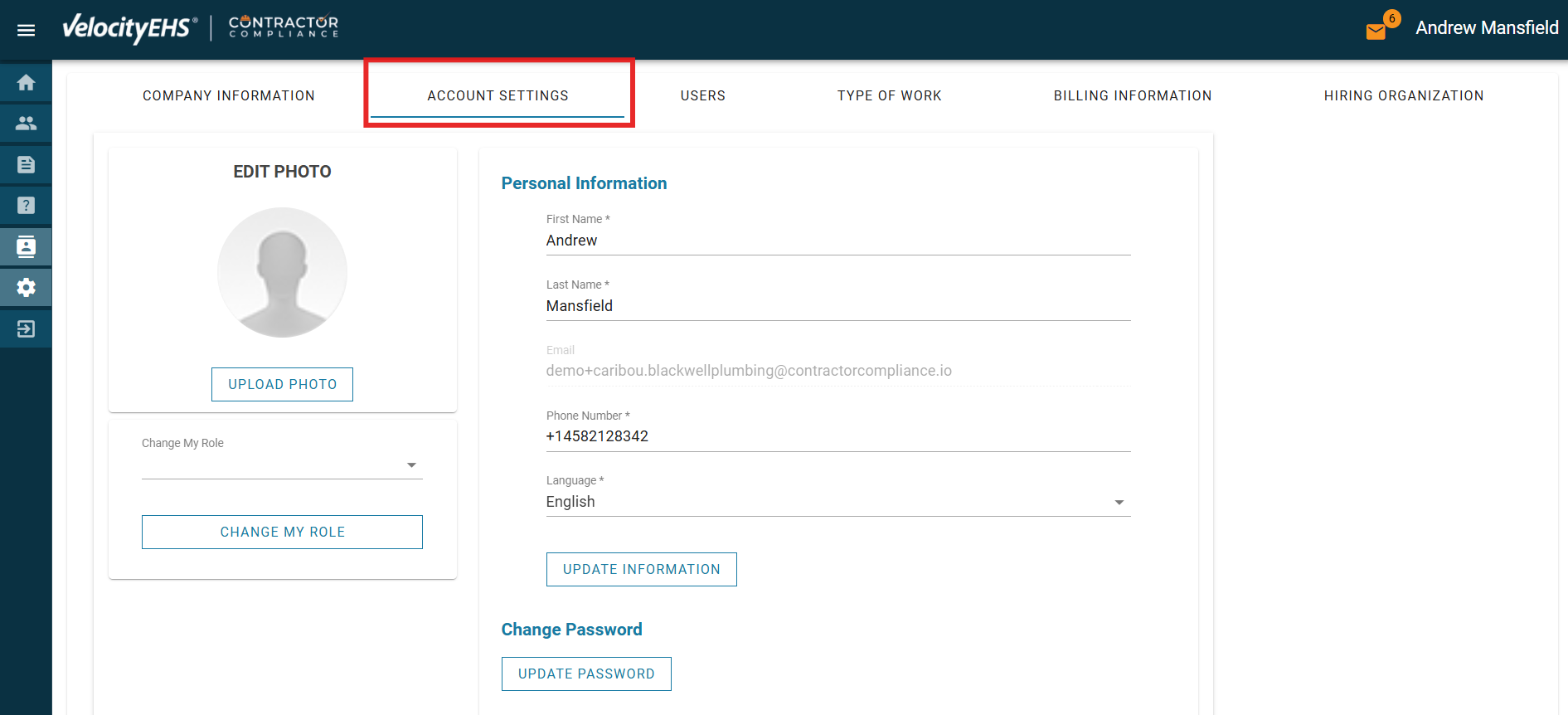The height and width of the screenshot is (715, 1568).
Task: Open the Language dropdown
Action: (837, 502)
